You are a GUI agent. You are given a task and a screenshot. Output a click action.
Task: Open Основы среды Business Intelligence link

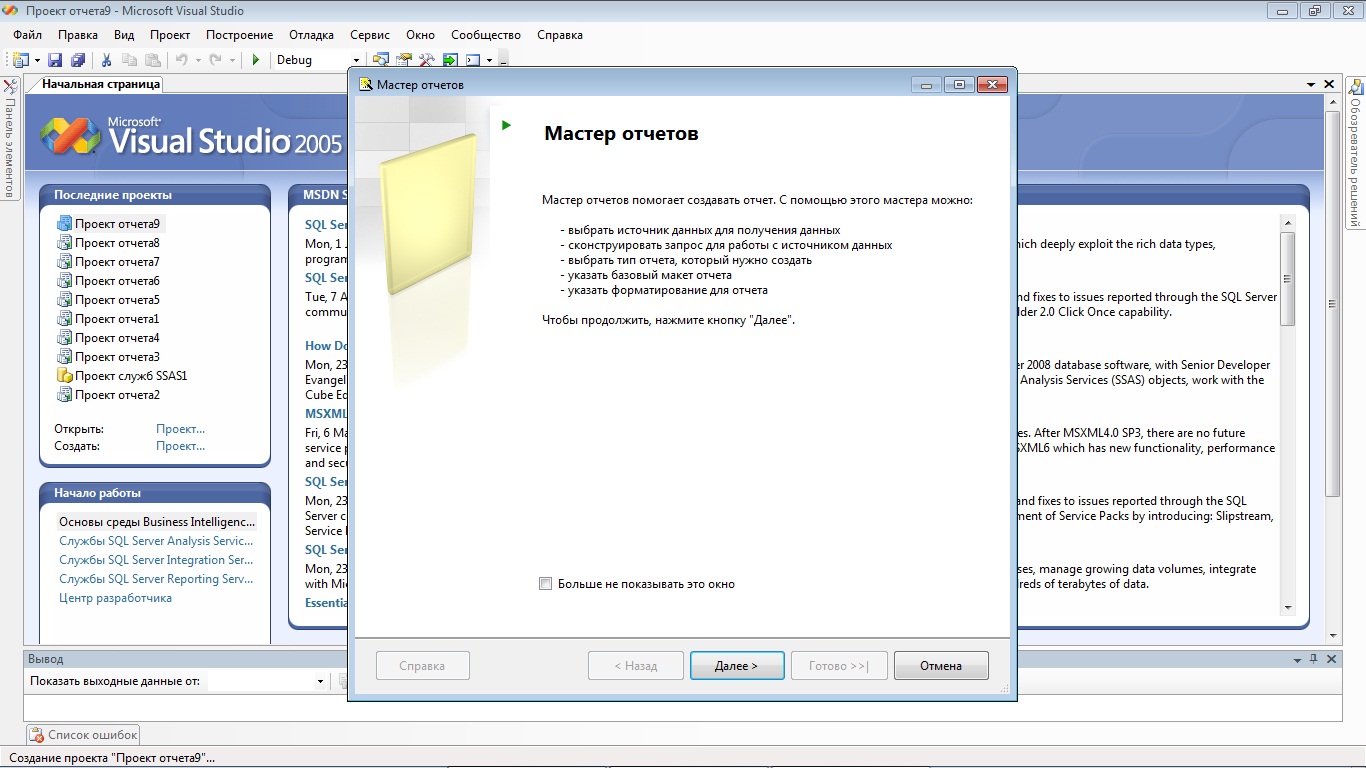[157, 522]
